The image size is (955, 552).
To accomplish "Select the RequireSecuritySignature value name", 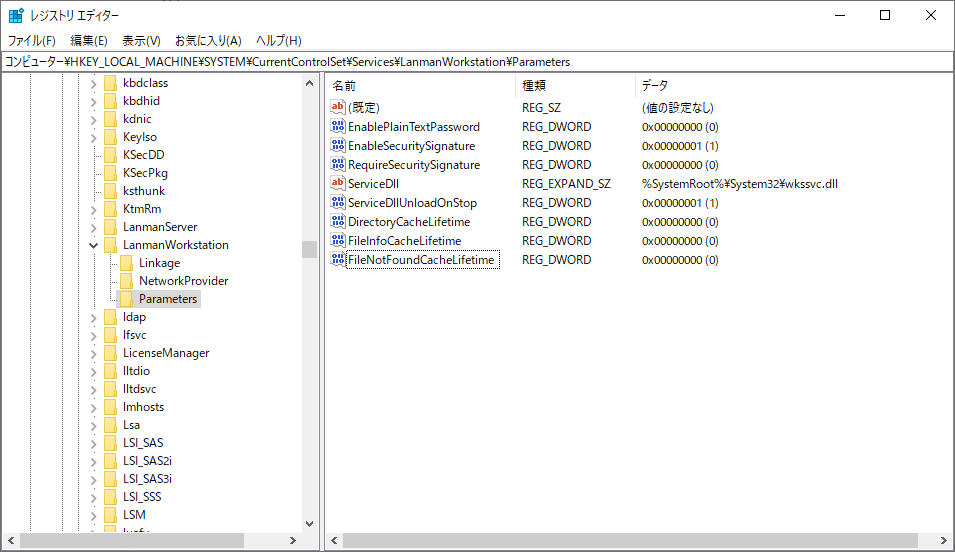I will [414, 165].
